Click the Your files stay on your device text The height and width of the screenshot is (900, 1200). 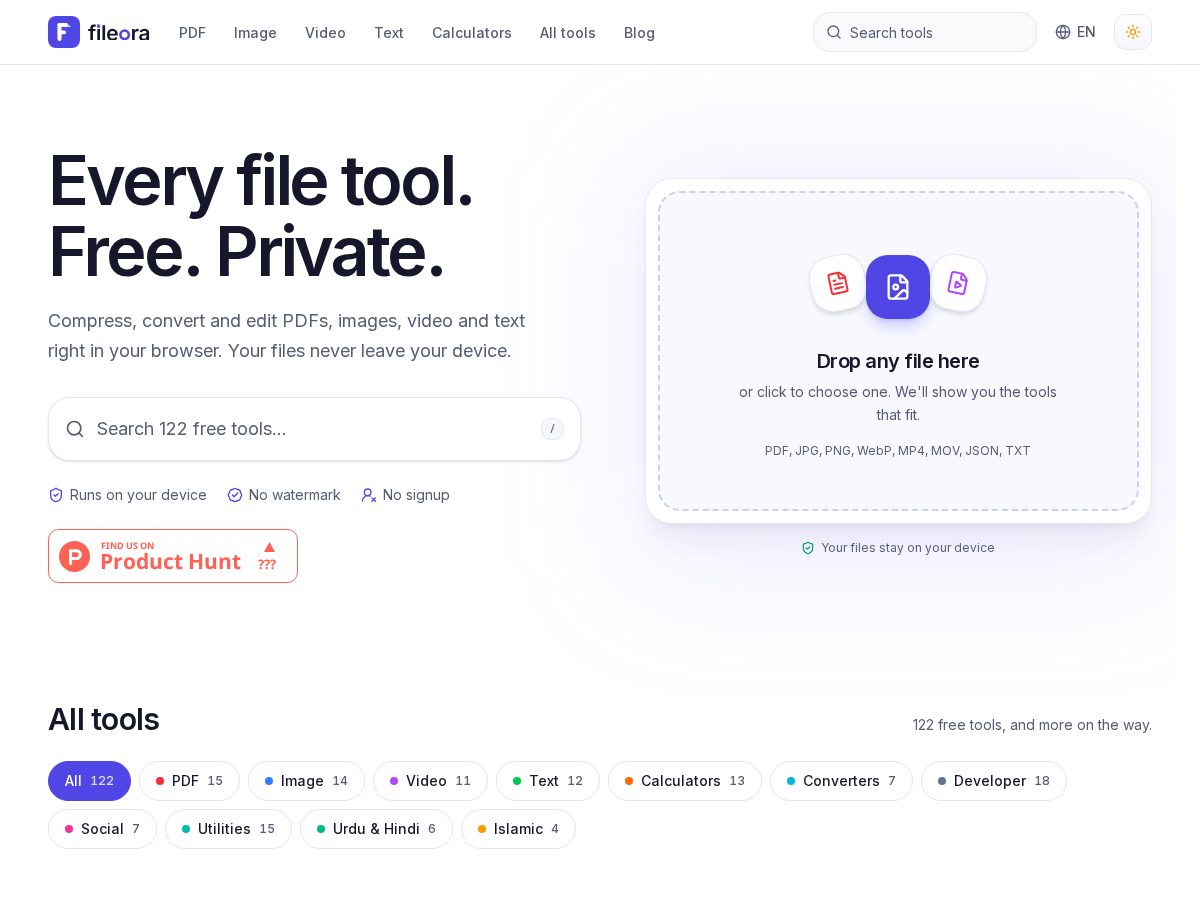point(908,548)
